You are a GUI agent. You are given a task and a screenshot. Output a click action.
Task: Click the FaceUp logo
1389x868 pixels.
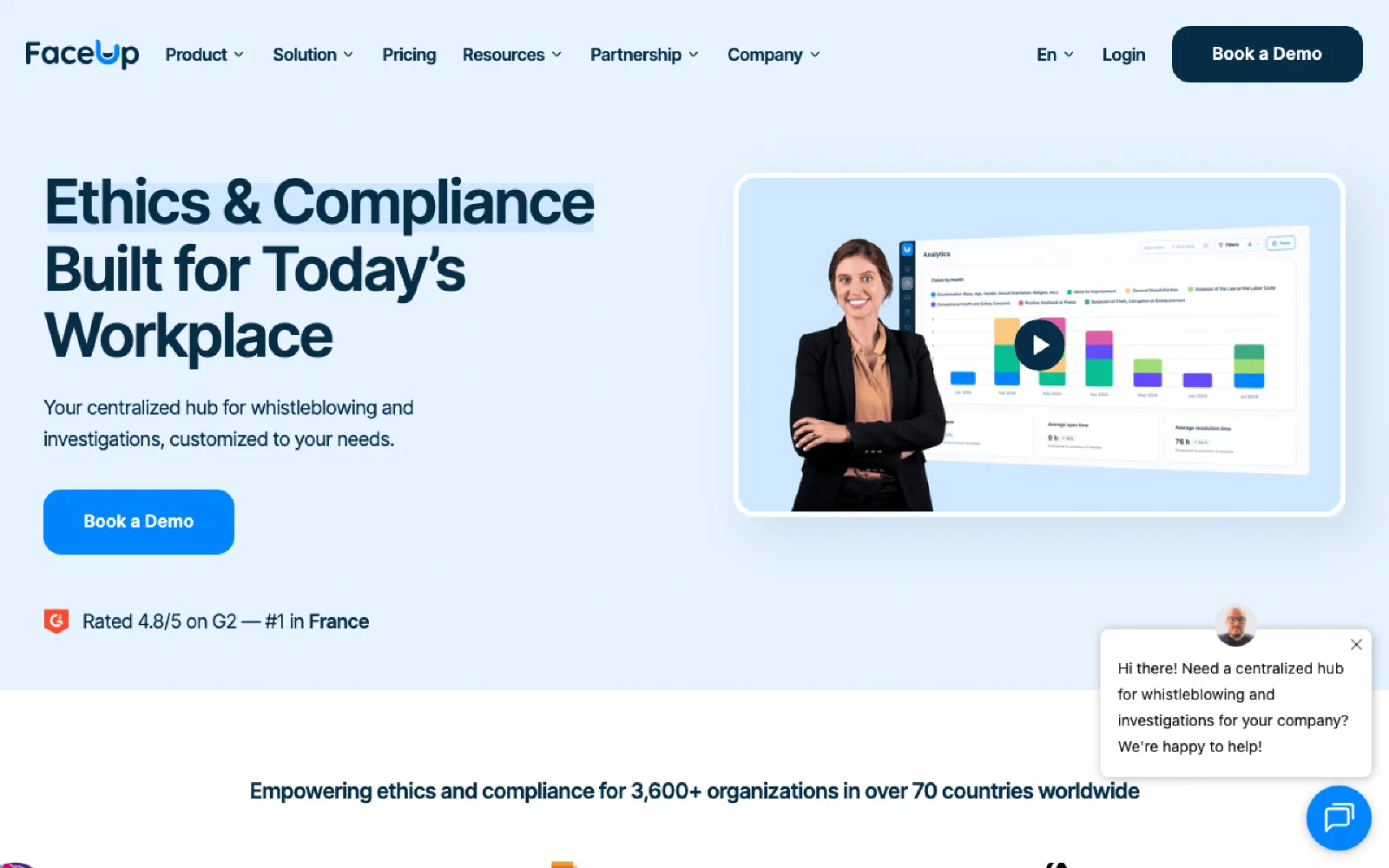pos(82,54)
